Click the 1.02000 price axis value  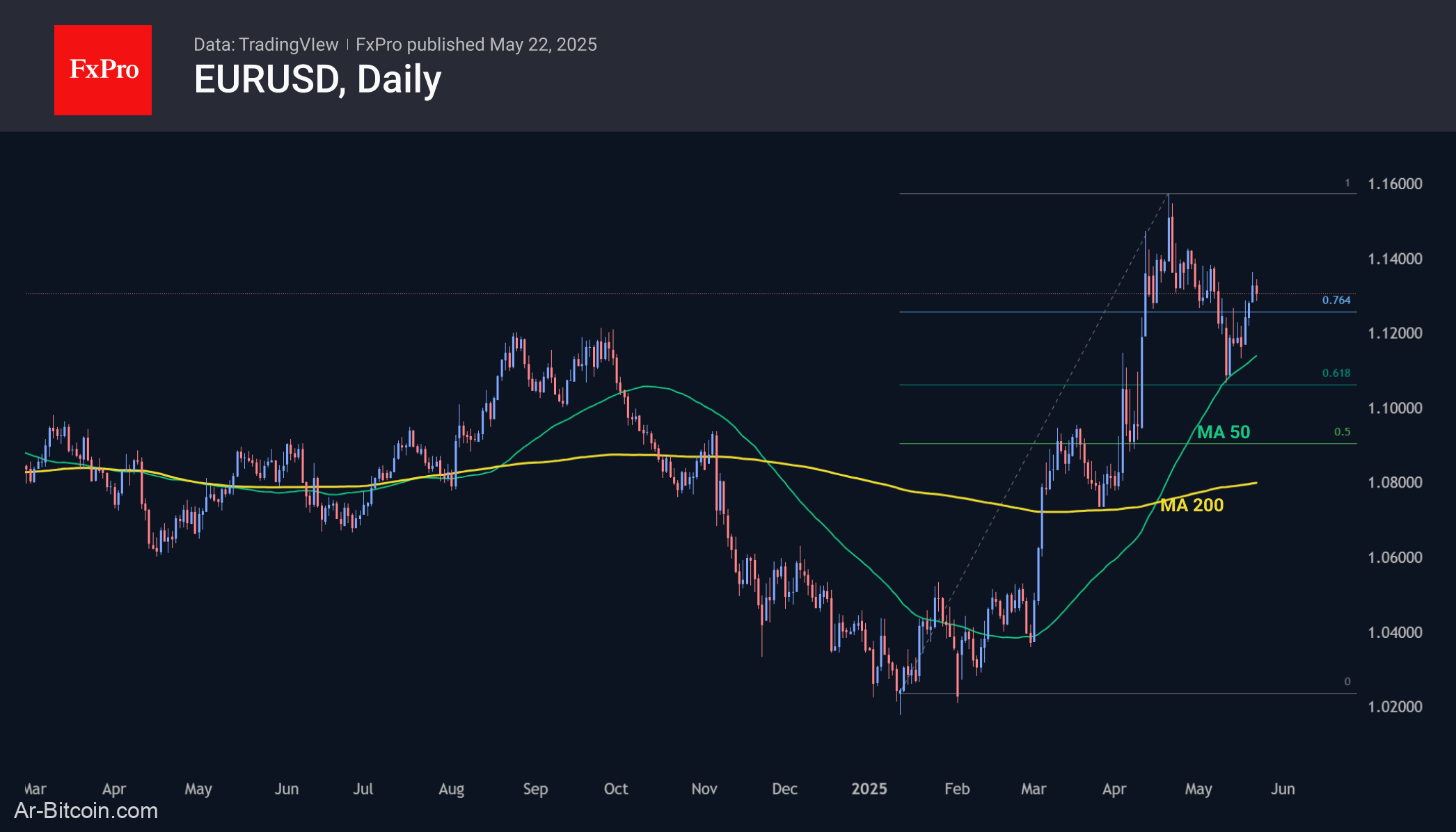[1395, 707]
